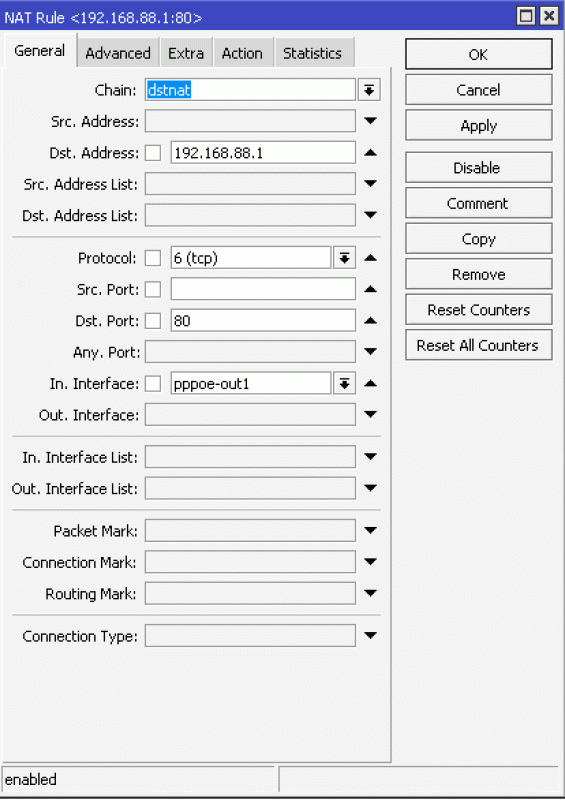Viewport: 565px width, 800px height.
Task: Expand the Dst. Address List field
Action: point(371,215)
